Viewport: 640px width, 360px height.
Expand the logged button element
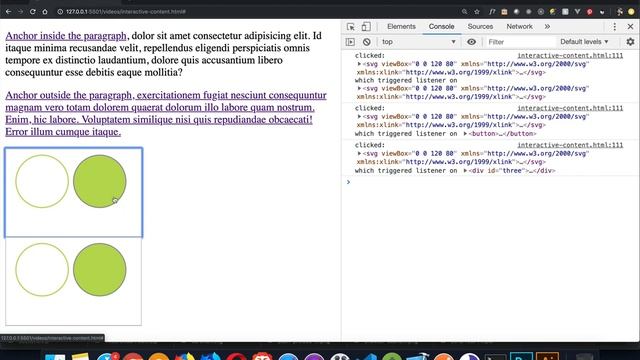click(465, 134)
